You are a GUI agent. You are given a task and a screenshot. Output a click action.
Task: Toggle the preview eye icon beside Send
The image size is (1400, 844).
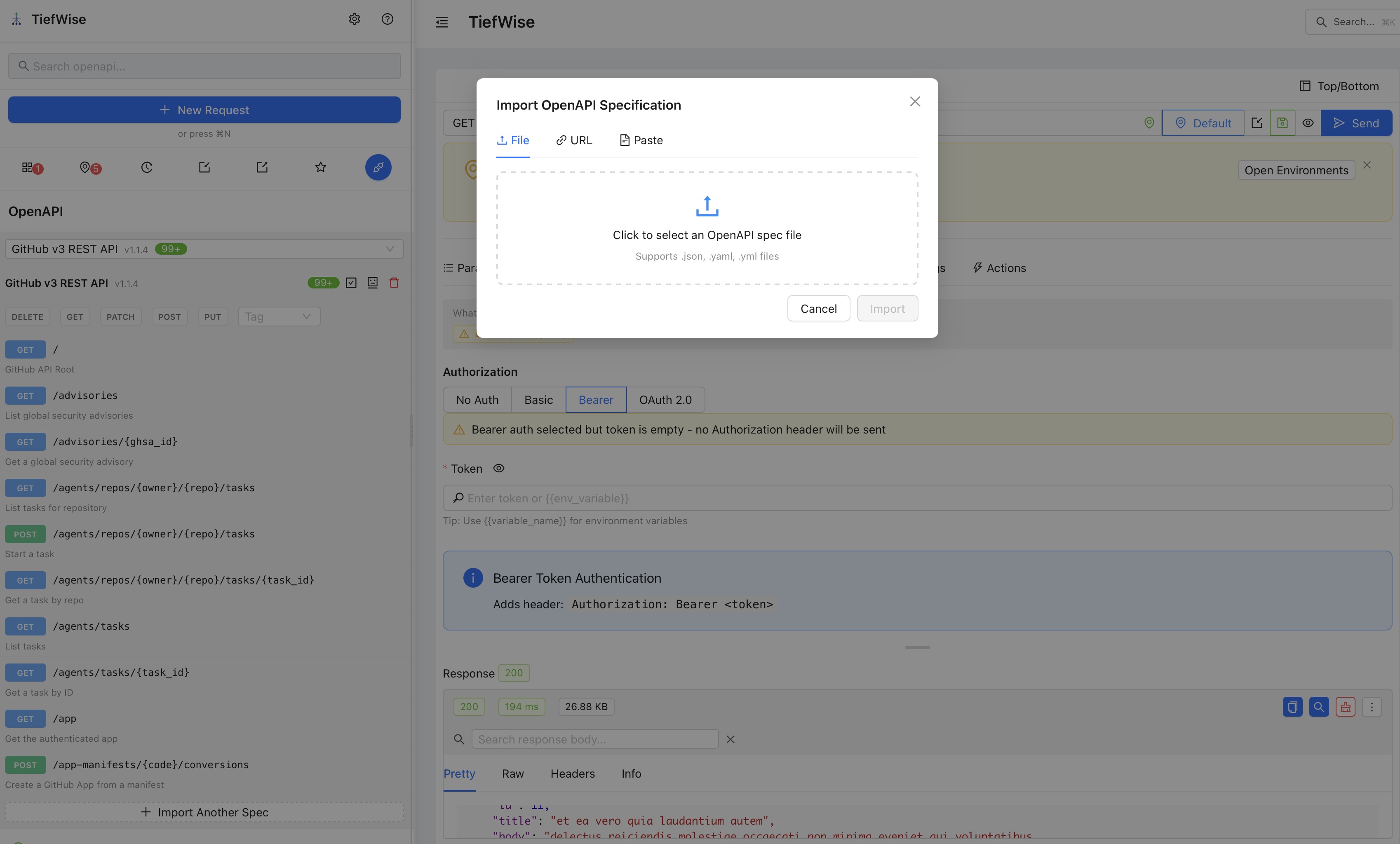point(1308,123)
